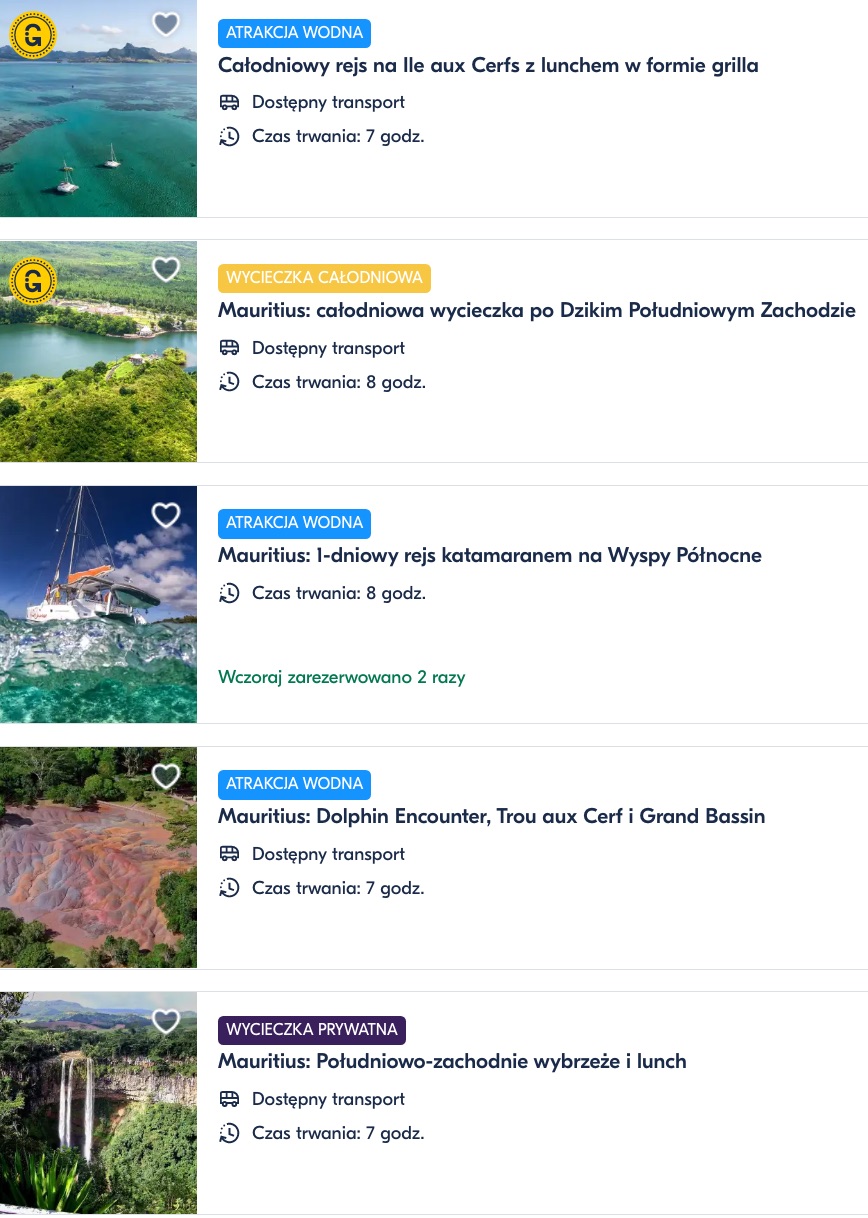This screenshot has width=868, height=1218.
Task: Click clock icon in katamaran Wyspy Północne card
Action: (x=229, y=593)
